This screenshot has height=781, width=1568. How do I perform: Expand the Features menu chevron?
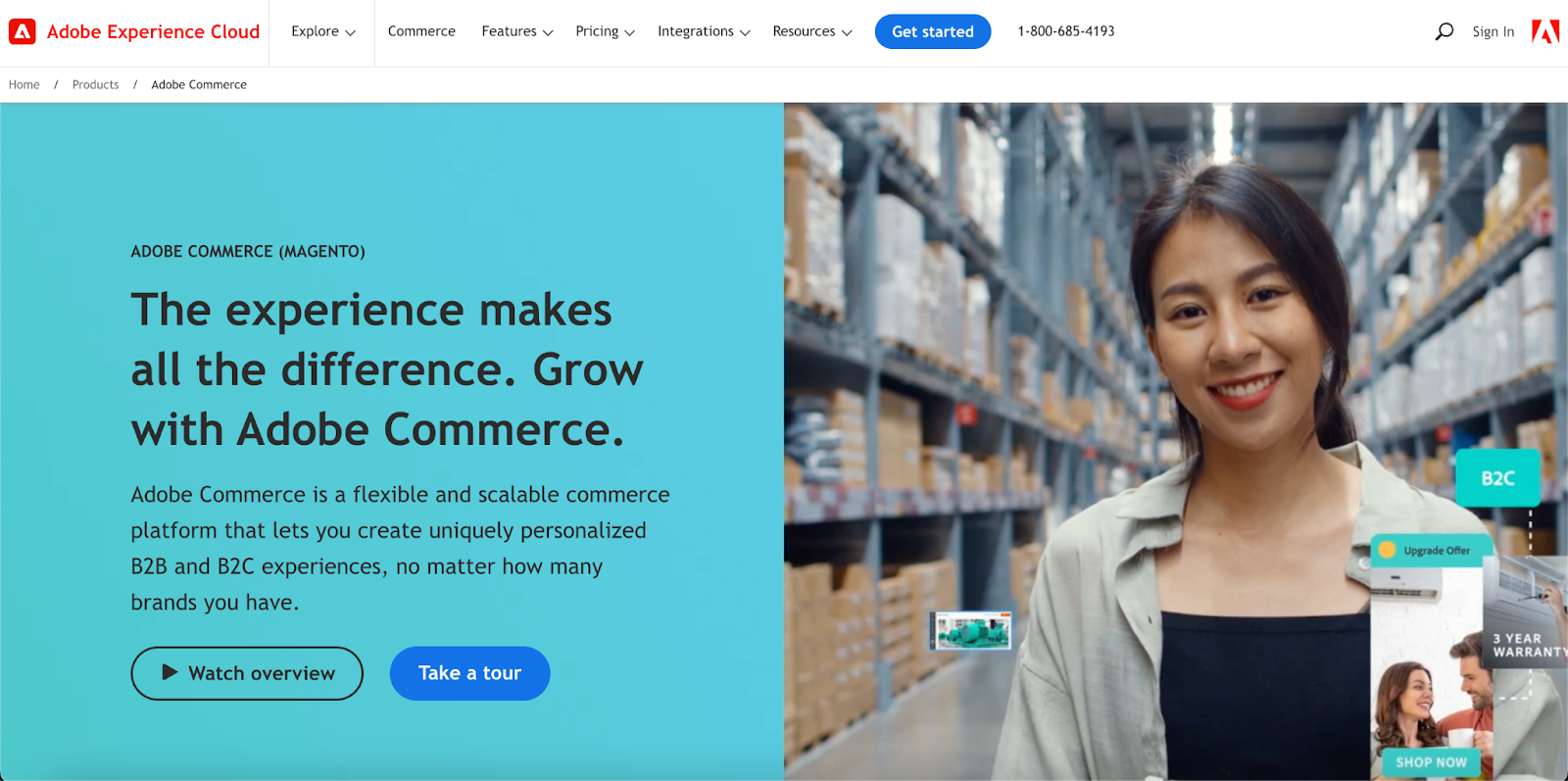pos(548,32)
